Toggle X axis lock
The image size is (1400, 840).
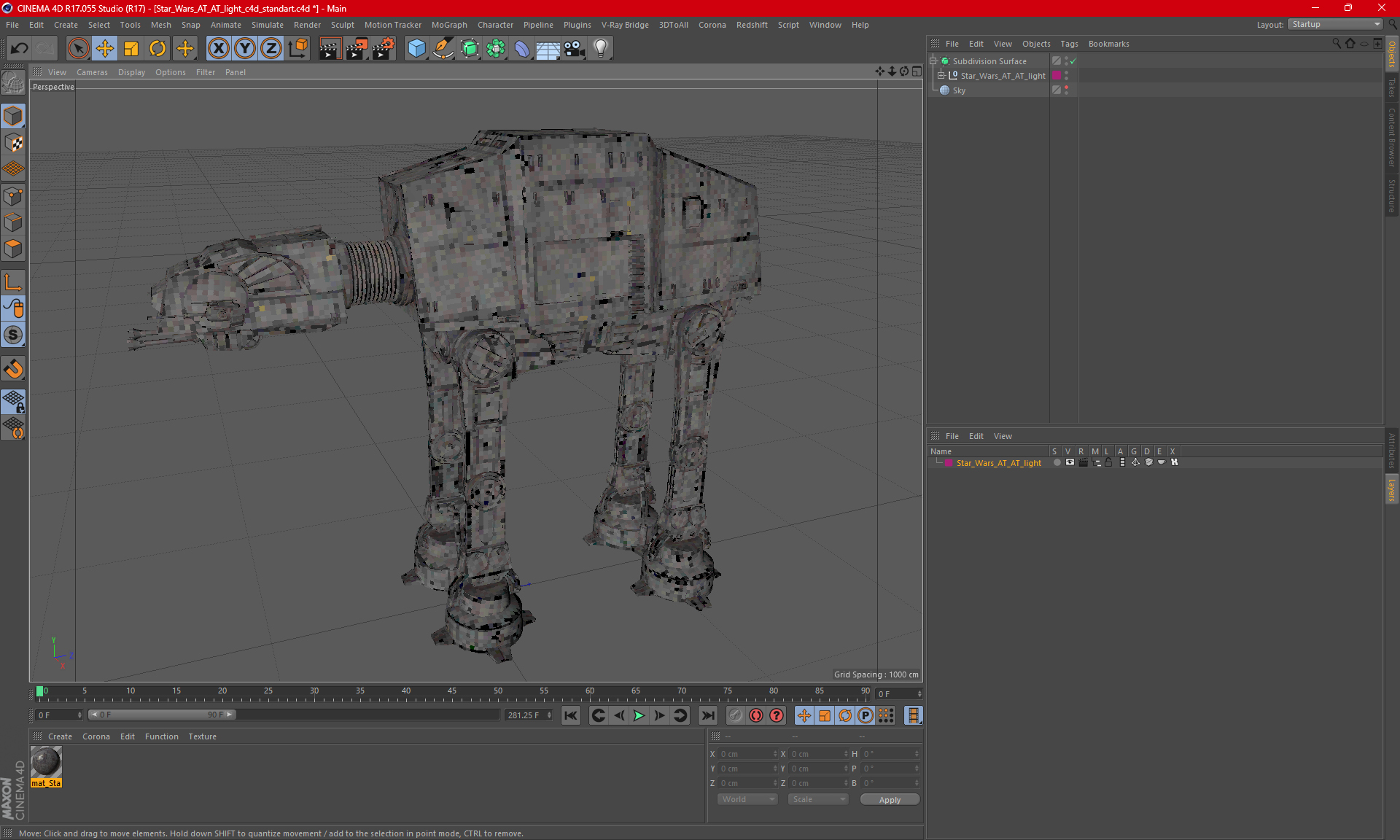pyautogui.click(x=218, y=49)
